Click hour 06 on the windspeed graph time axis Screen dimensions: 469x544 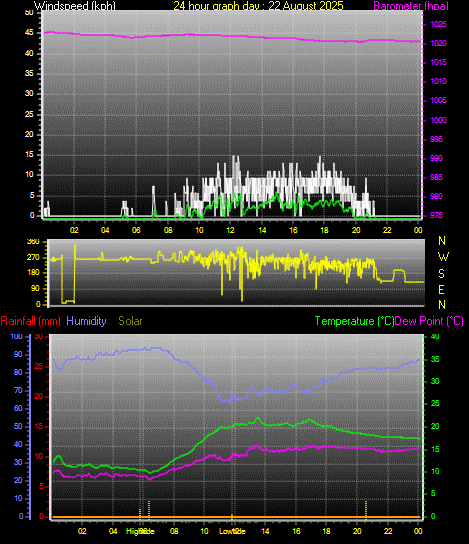click(x=136, y=230)
